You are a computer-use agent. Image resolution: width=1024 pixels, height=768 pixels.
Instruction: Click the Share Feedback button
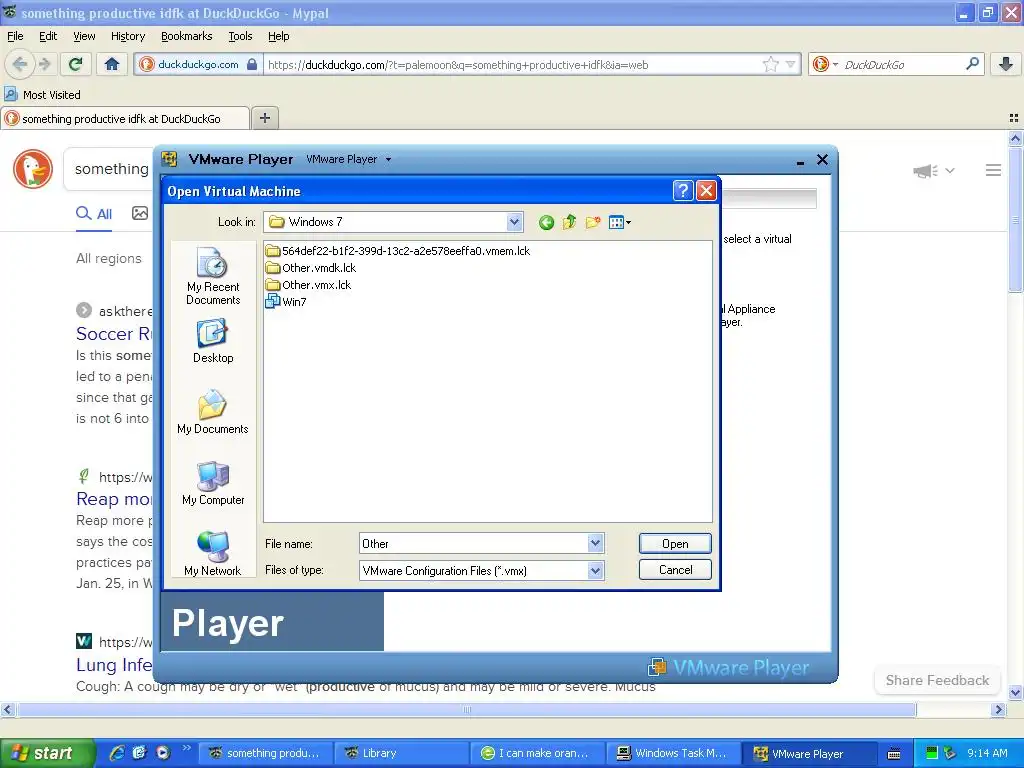point(937,680)
